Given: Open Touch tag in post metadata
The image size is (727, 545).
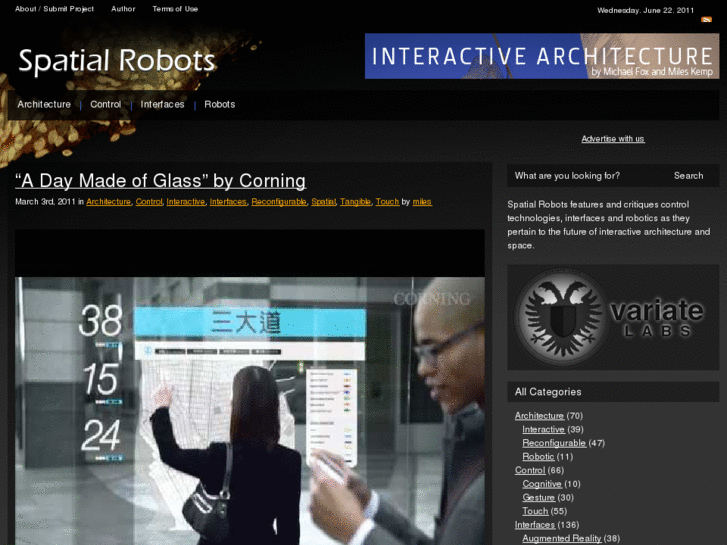Looking at the screenshot, I should [387, 202].
